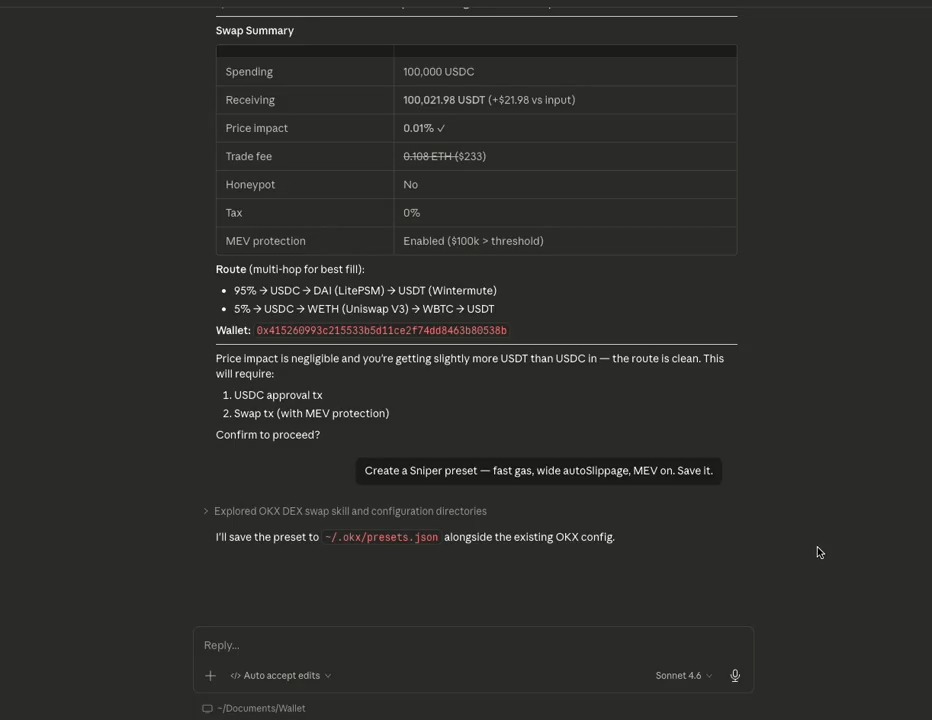Click the Swap Summary heading
Screen dimensions: 932x720
[x=254, y=30]
